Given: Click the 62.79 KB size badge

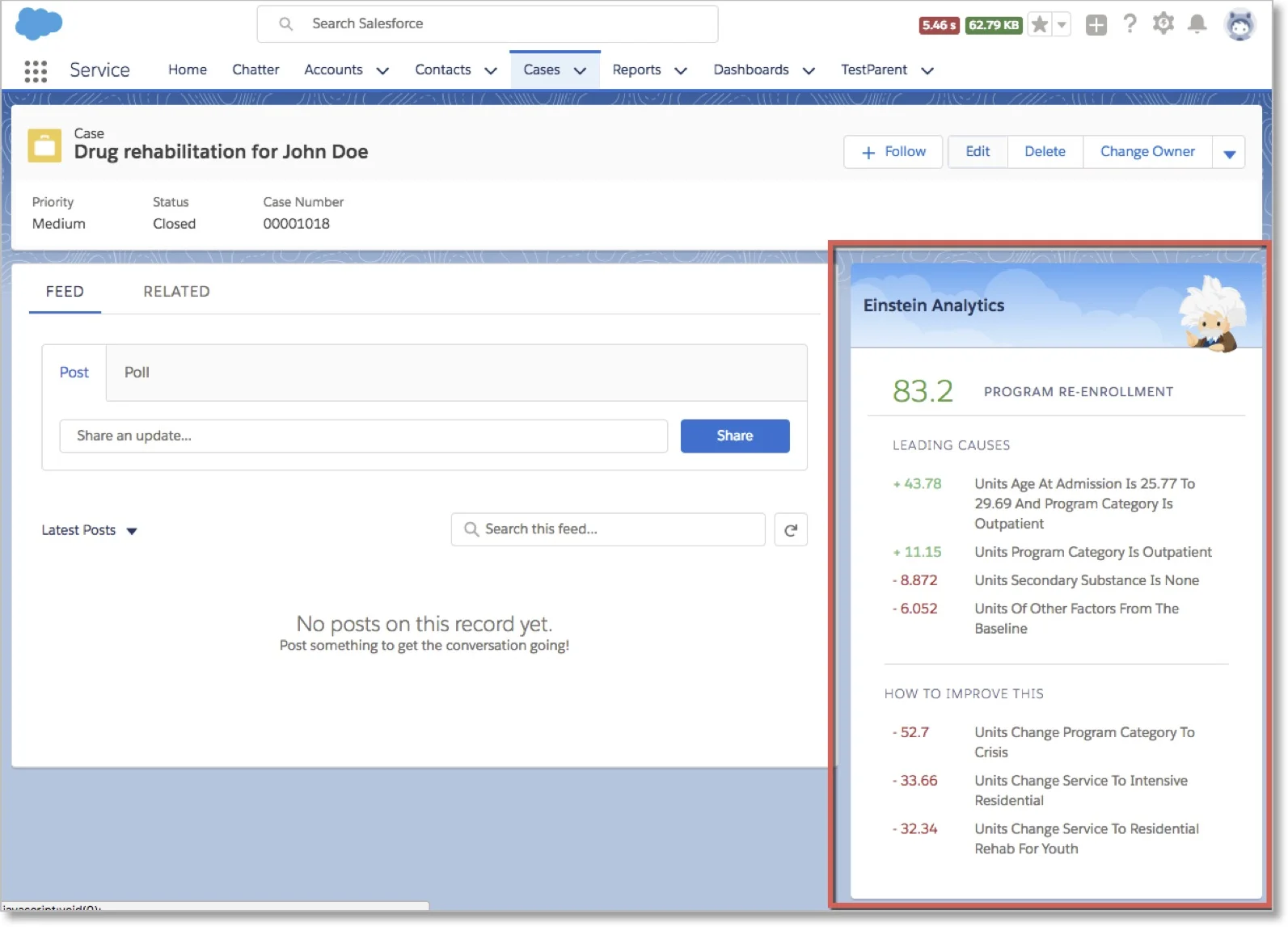Looking at the screenshot, I should click(x=994, y=25).
